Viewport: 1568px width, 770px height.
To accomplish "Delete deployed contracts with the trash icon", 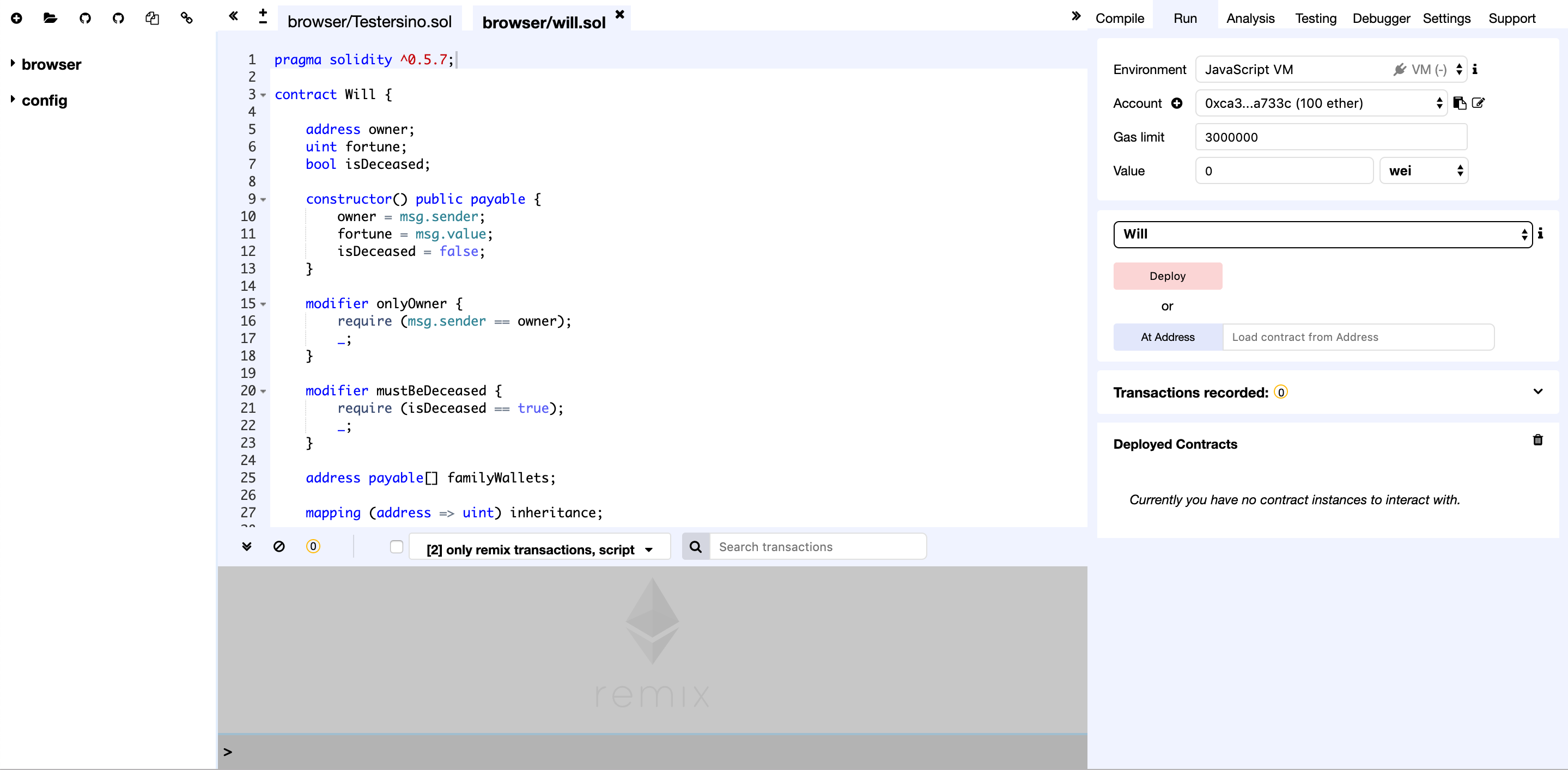I will 1537,440.
